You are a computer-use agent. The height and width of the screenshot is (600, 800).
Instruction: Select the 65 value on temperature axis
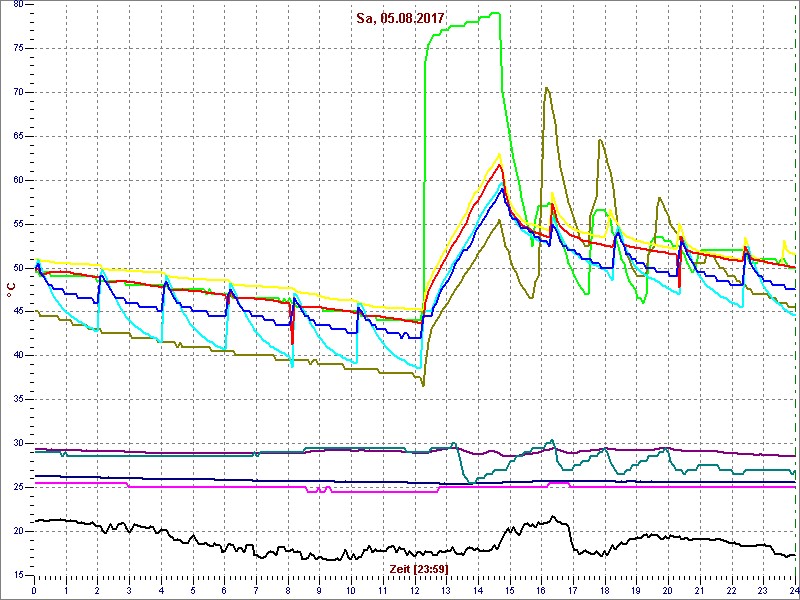pos(17,136)
